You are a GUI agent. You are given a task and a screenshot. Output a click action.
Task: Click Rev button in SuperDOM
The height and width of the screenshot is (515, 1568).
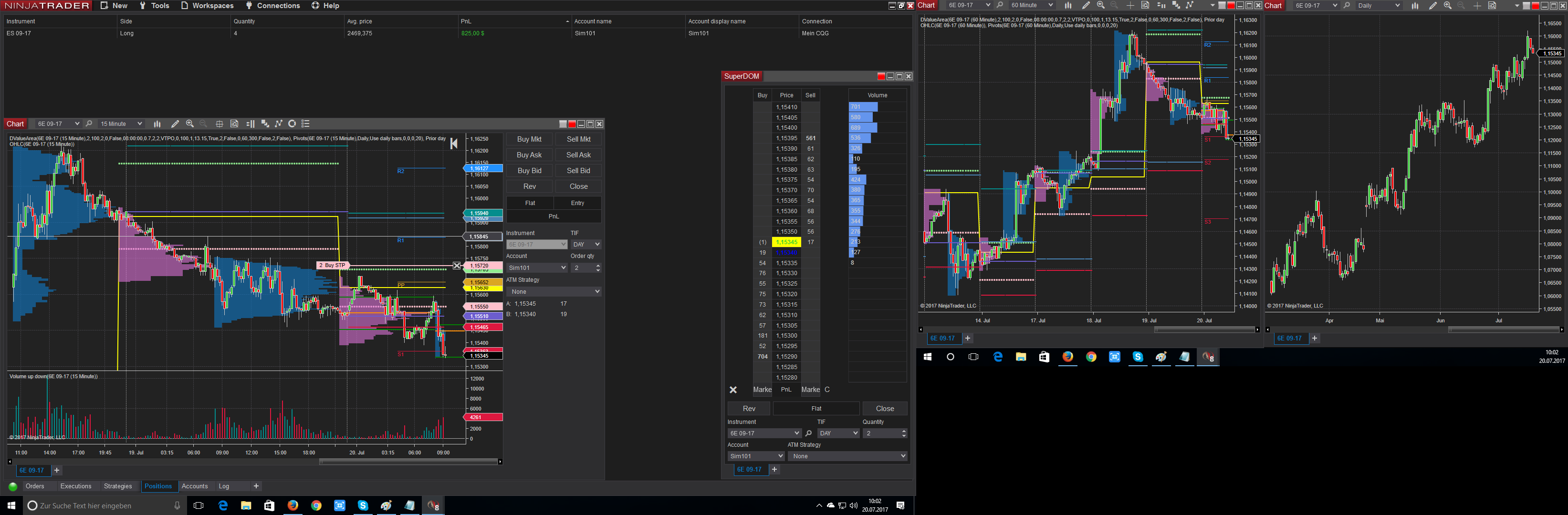[749, 409]
